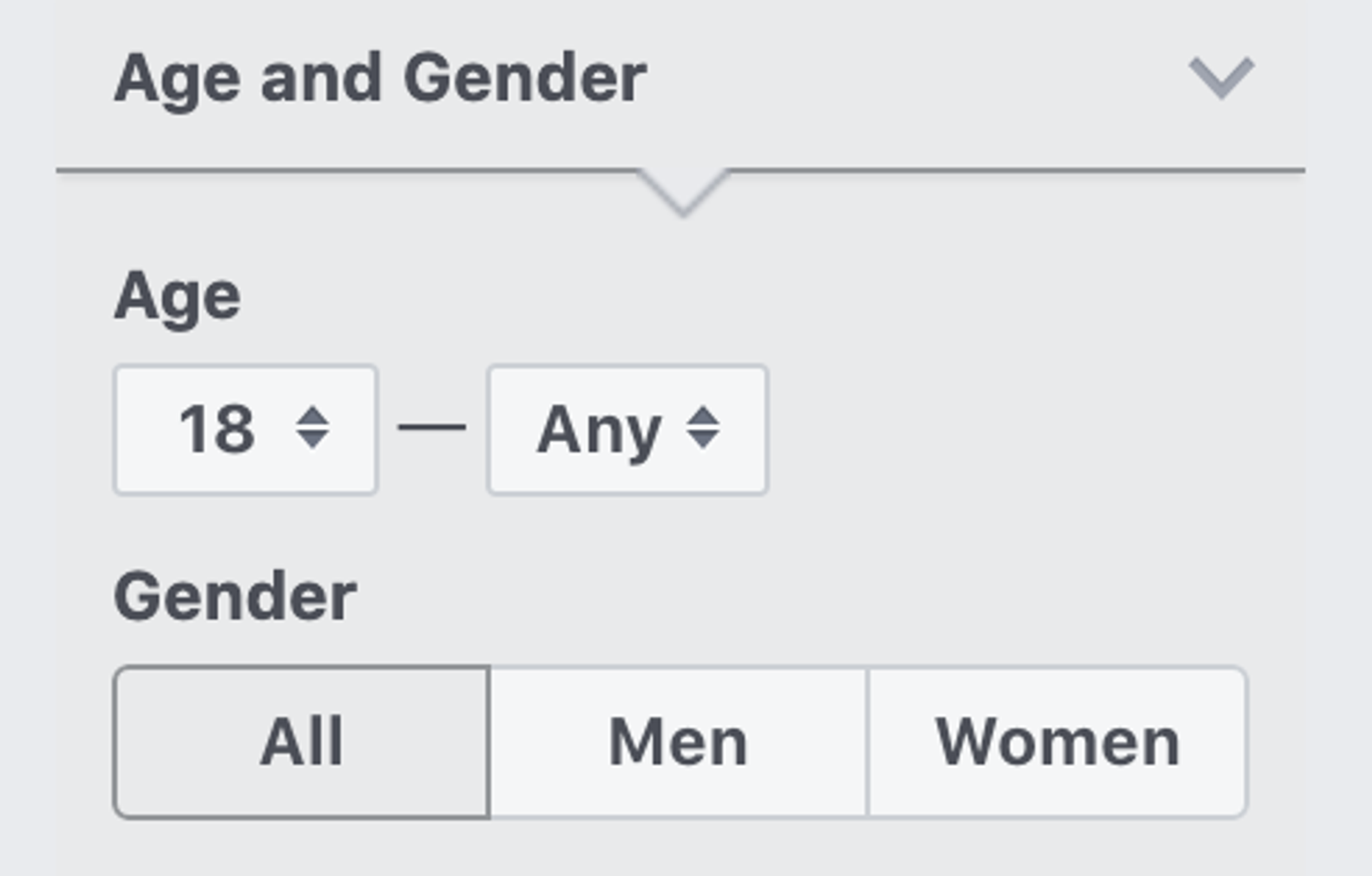
Task: Click the Age and Gender header title
Action: coord(380,80)
